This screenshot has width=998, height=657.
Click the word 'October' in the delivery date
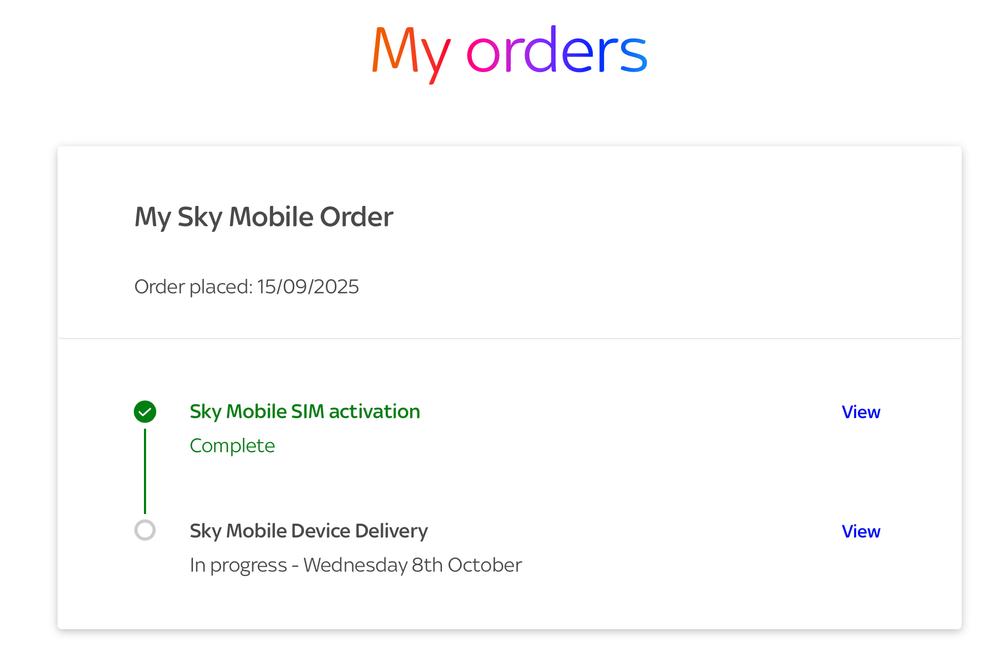484,565
